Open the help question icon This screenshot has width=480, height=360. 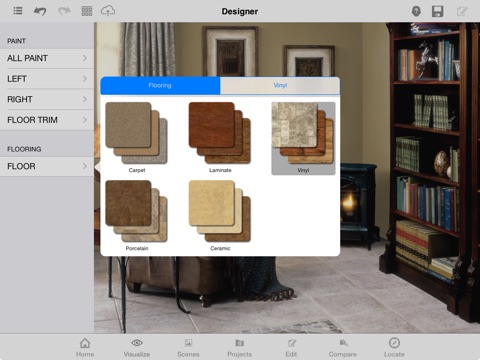click(416, 11)
